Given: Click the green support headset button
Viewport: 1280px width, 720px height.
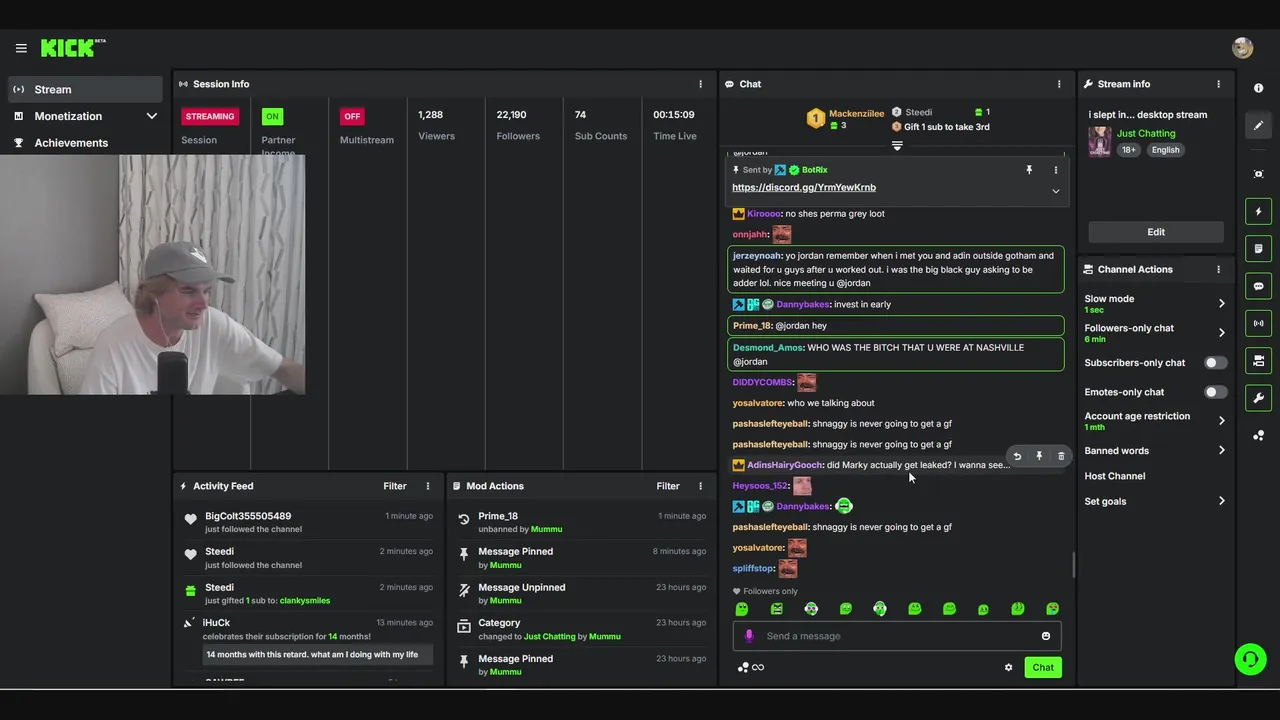Looking at the screenshot, I should coord(1250,659).
